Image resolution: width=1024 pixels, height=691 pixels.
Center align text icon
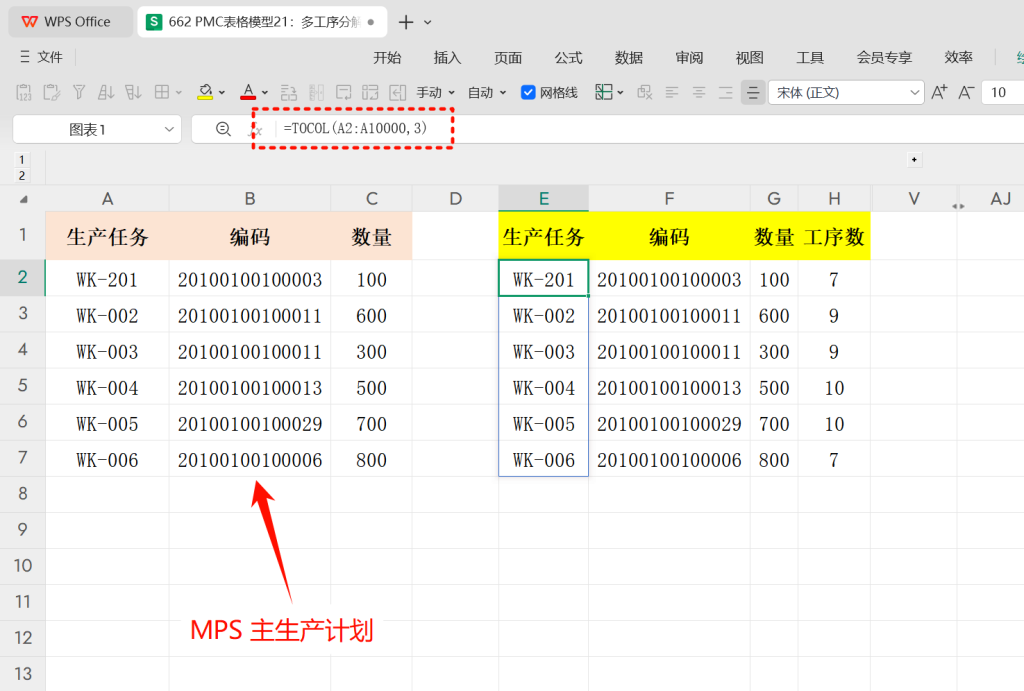point(699,93)
